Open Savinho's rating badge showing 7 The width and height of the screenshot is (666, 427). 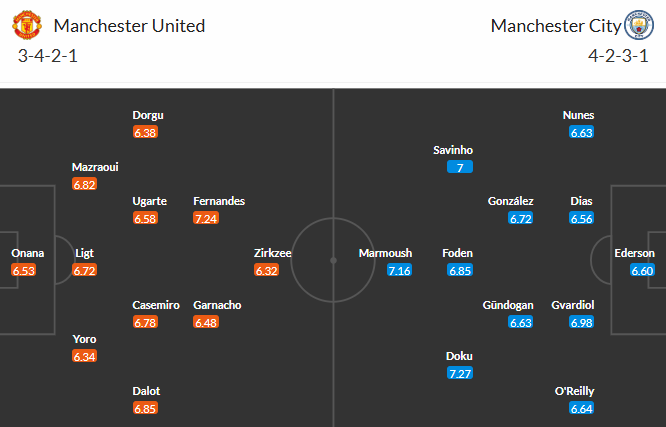(460, 167)
